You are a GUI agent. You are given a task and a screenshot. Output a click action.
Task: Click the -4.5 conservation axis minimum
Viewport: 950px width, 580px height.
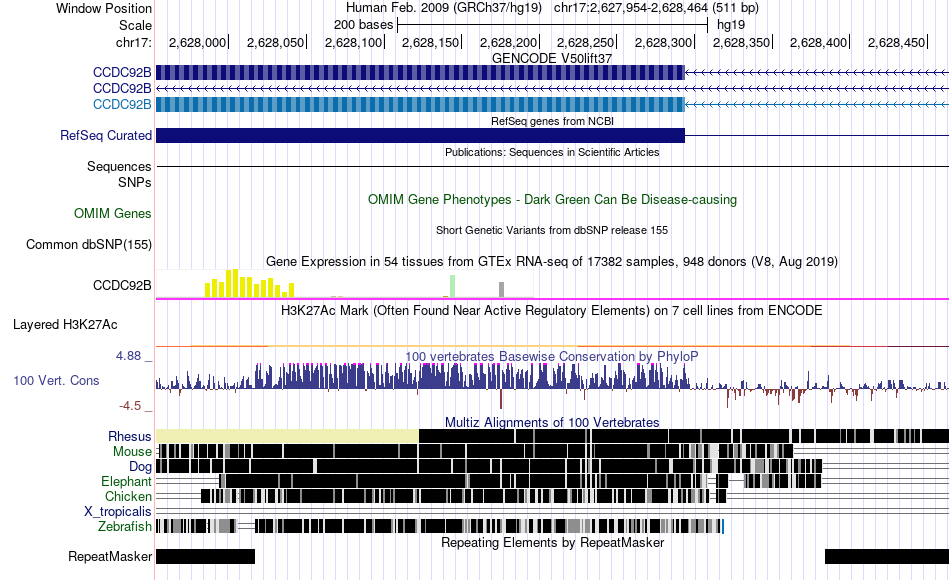pos(130,405)
